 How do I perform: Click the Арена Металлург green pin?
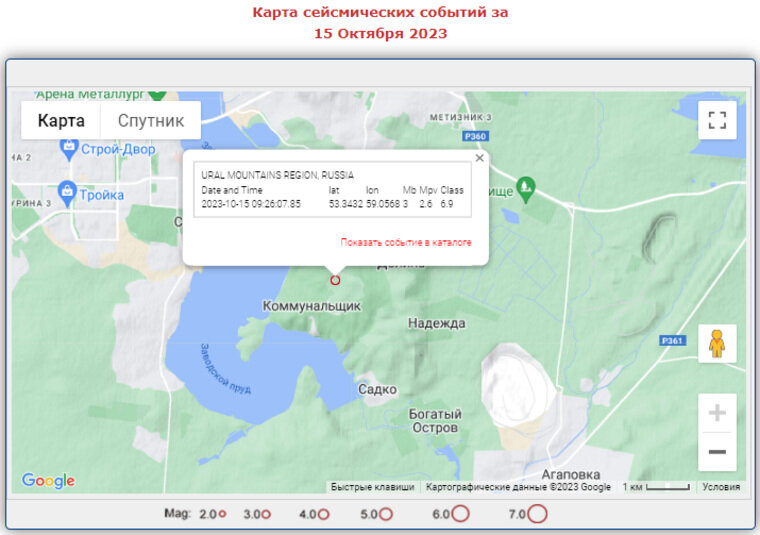(x=157, y=94)
